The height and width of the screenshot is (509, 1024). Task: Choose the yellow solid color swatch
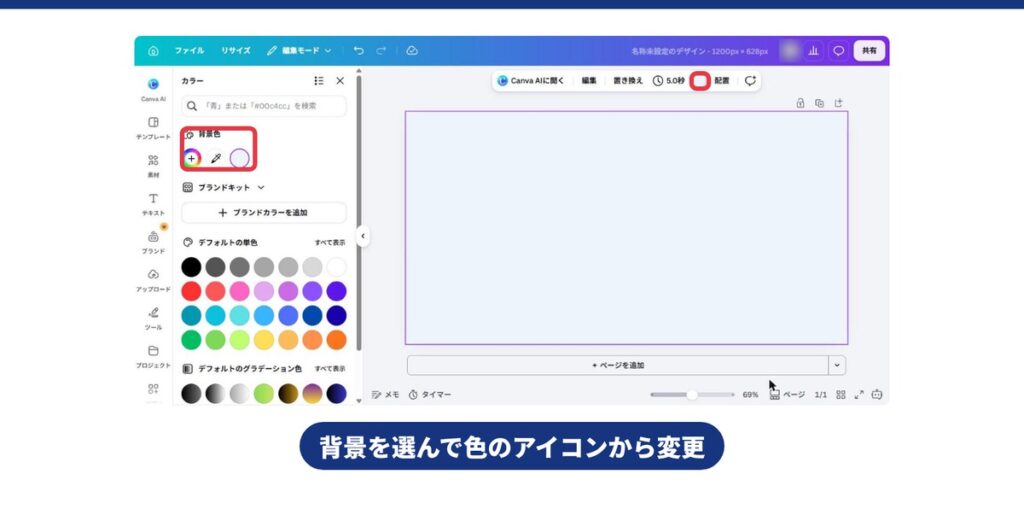tap(264, 340)
